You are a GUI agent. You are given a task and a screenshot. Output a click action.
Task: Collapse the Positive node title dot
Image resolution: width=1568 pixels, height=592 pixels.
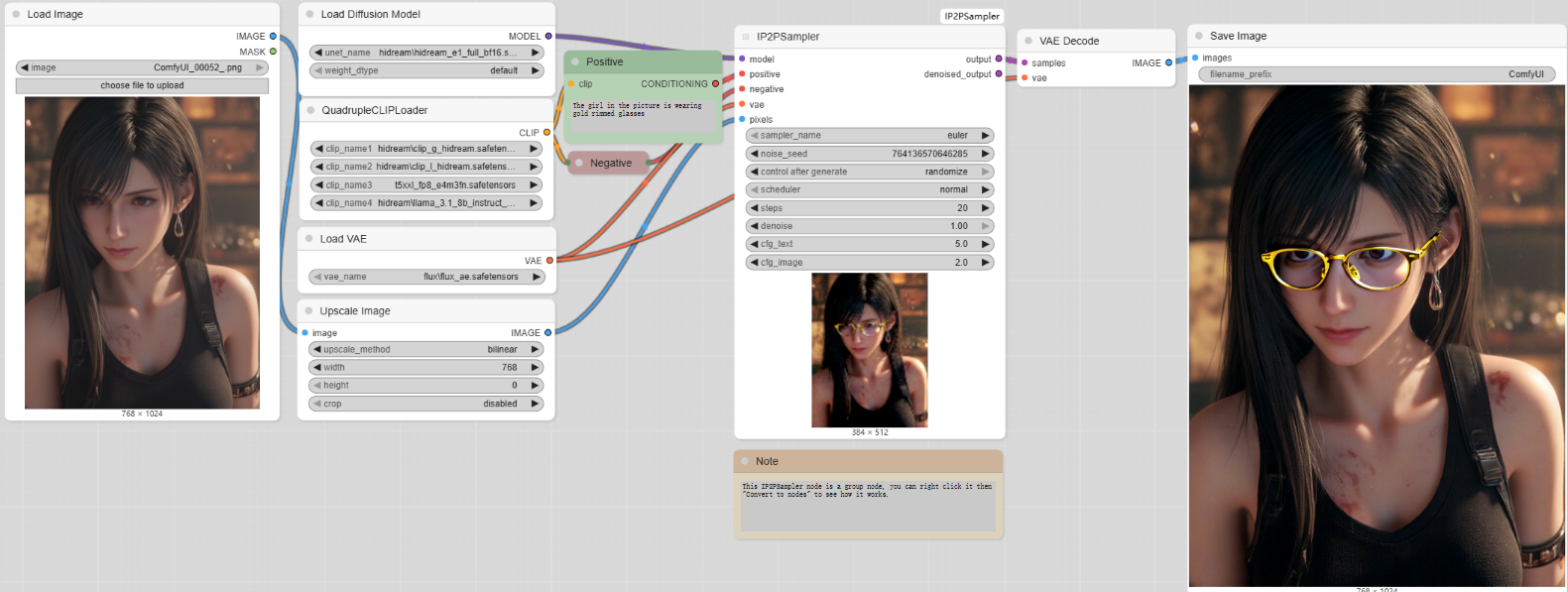(x=575, y=61)
